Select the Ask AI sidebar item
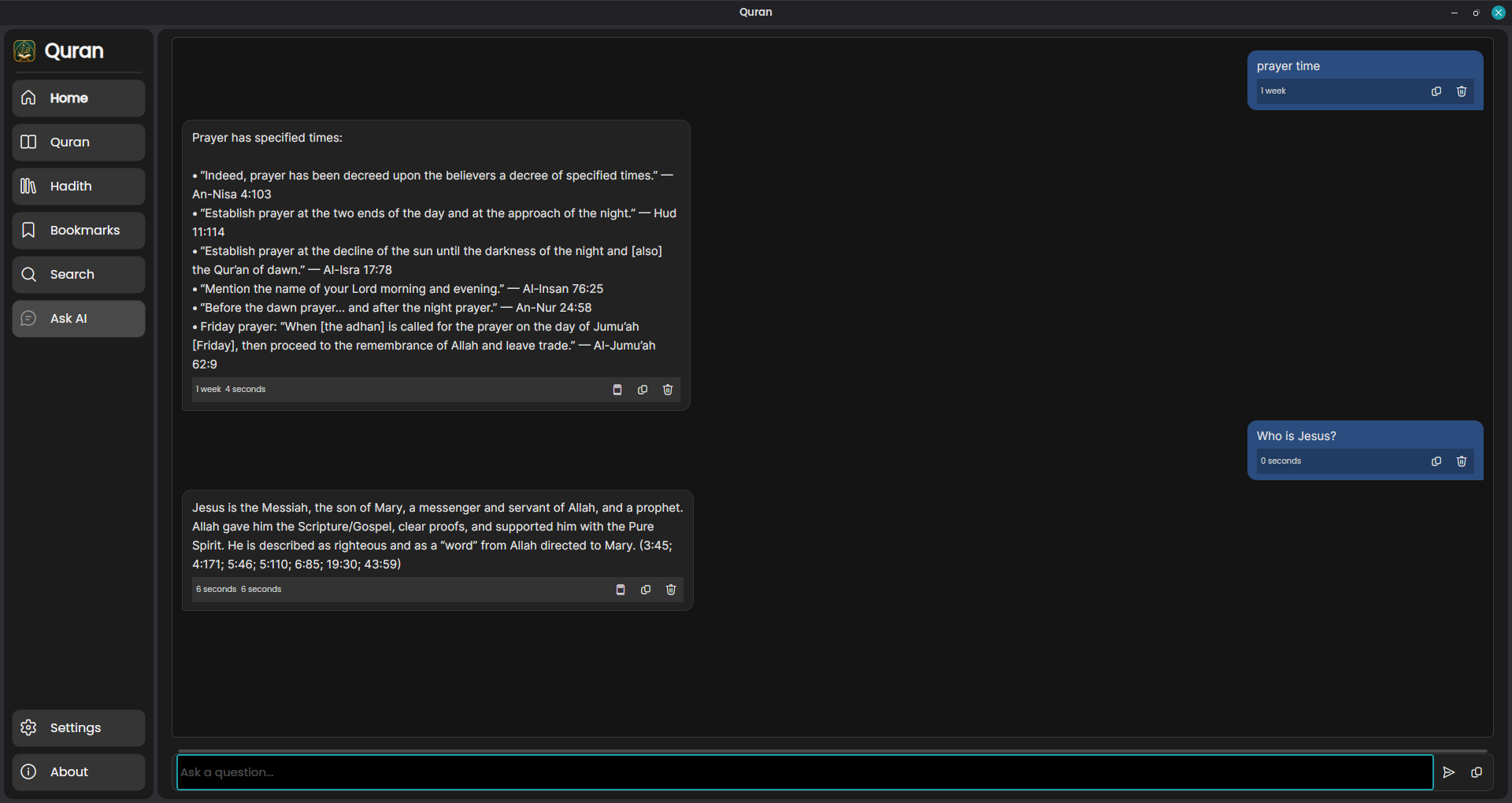 tap(79, 319)
